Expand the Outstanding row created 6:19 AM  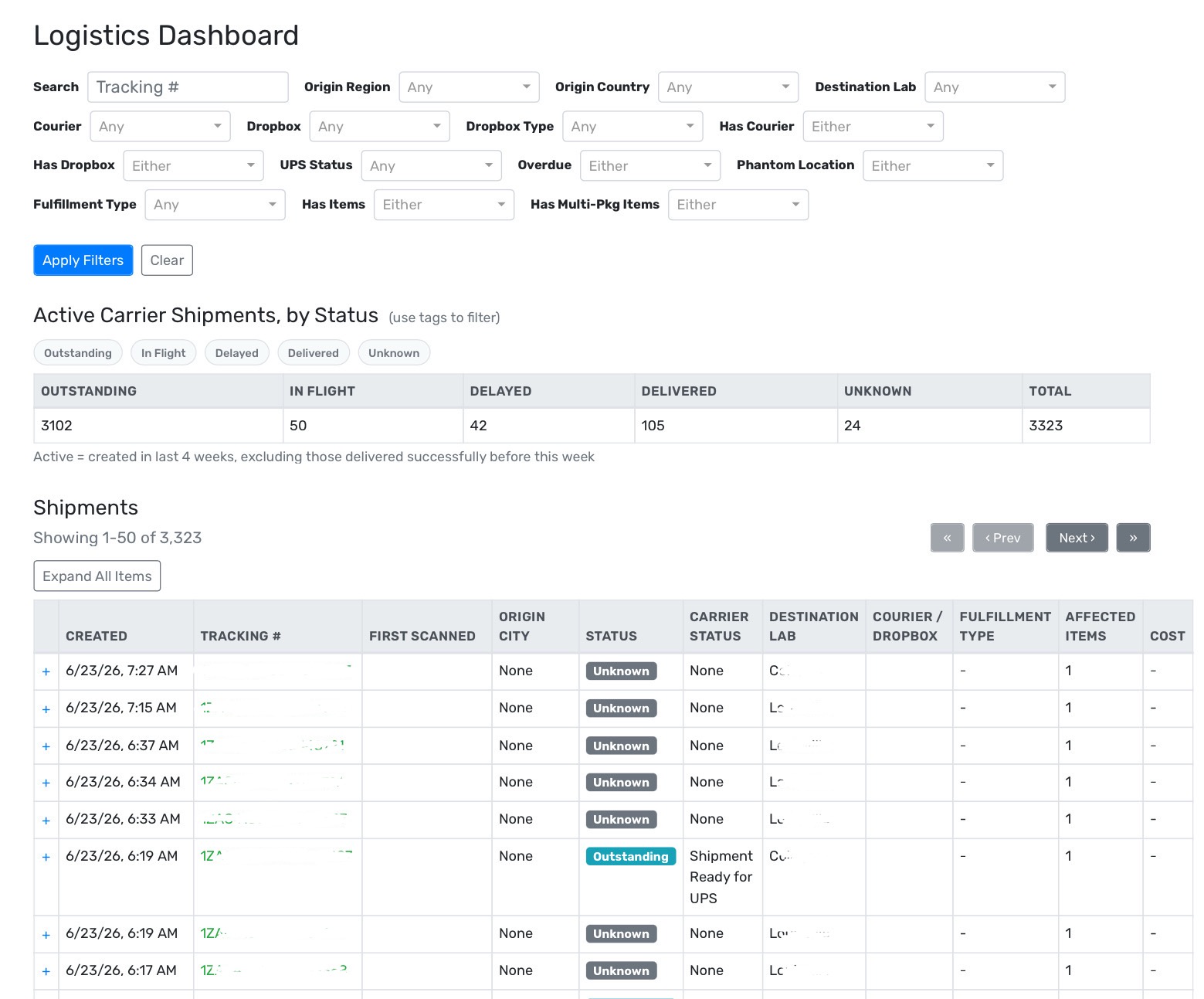(46, 858)
